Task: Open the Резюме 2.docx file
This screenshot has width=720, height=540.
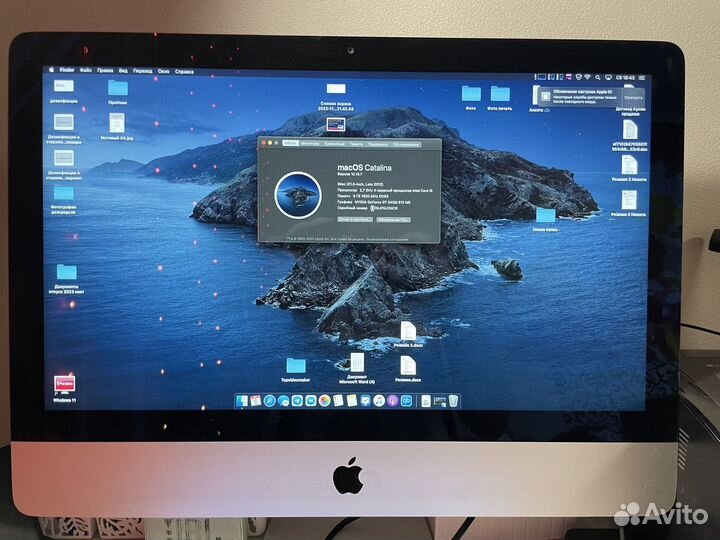Action: [x=408, y=331]
